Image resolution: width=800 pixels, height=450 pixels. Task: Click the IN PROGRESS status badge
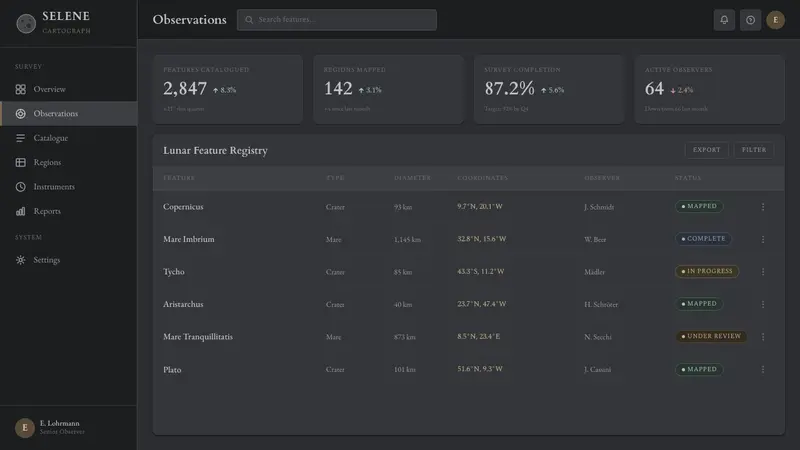(707, 271)
